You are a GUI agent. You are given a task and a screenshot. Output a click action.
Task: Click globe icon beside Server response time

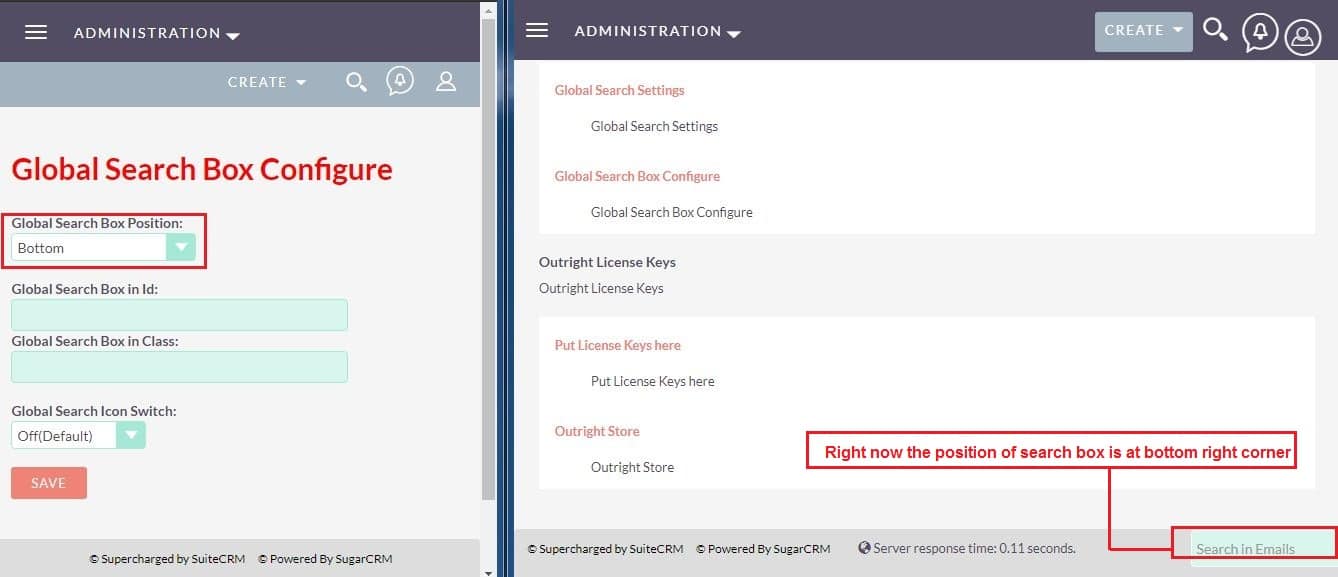click(x=864, y=548)
